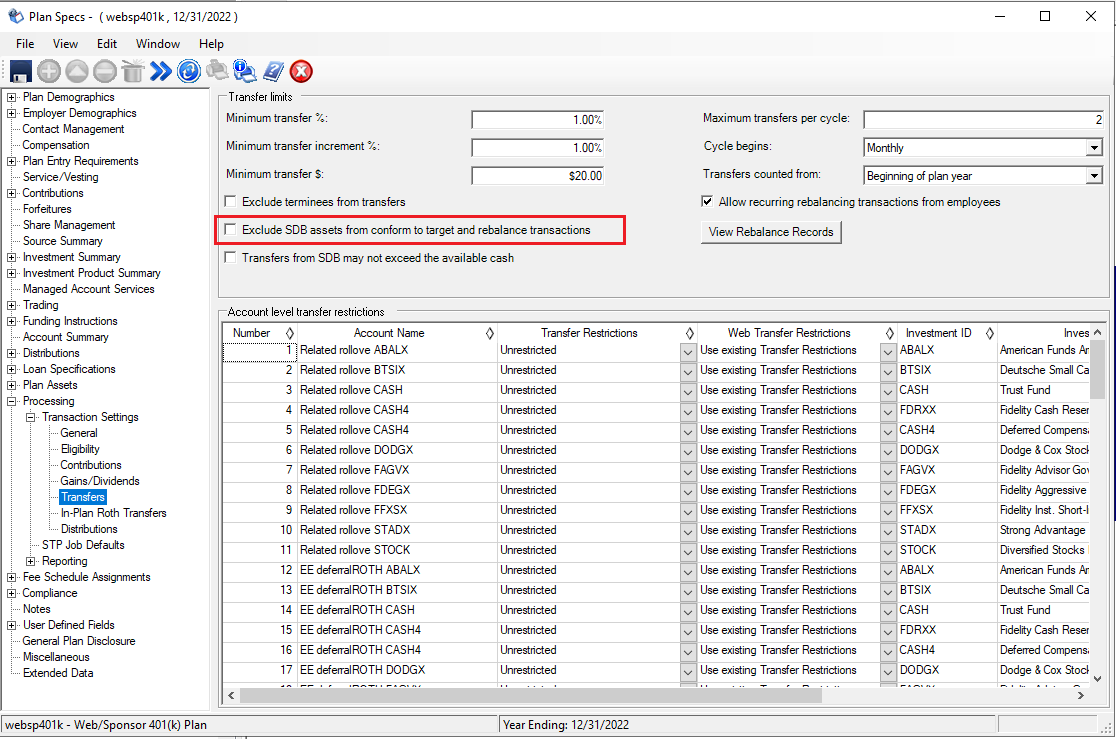Check Exclude SDB assets from conform to target
This screenshot has width=1116, height=741.
[x=231, y=229]
